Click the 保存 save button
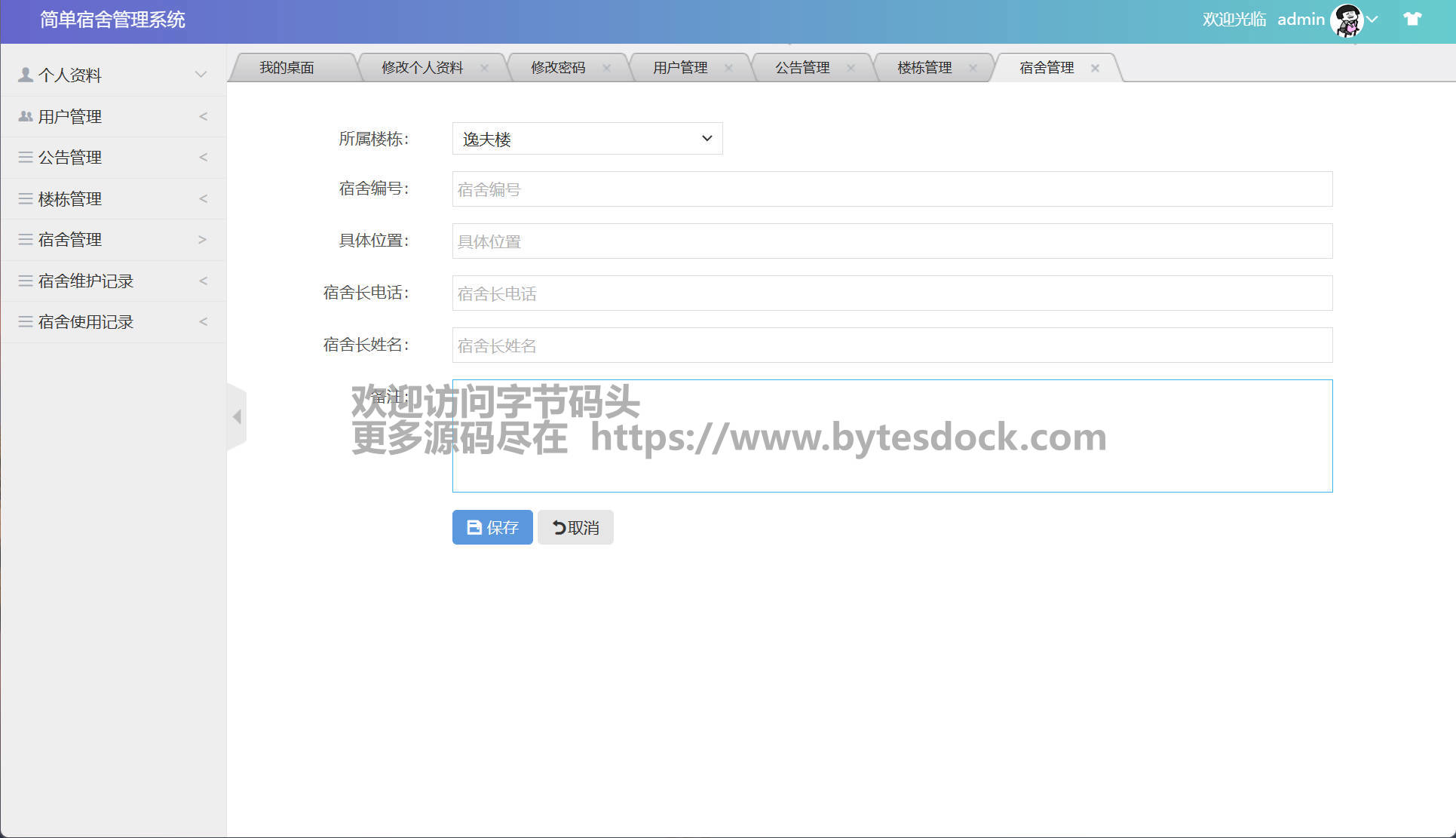The width and height of the screenshot is (1456, 838). pyautogui.click(x=492, y=527)
